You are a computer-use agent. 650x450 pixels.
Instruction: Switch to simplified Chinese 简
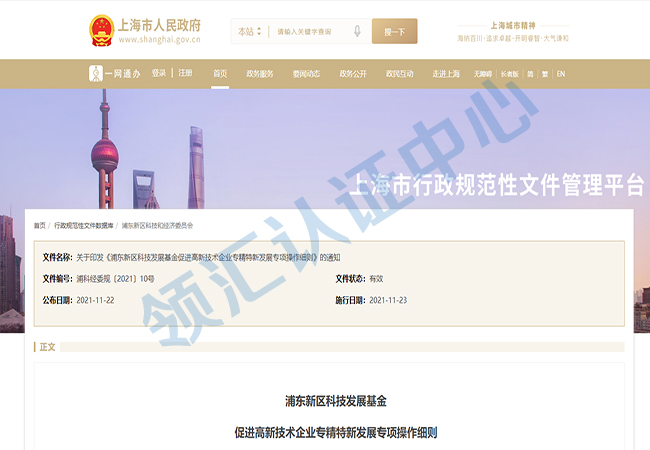pyautogui.click(x=530, y=74)
